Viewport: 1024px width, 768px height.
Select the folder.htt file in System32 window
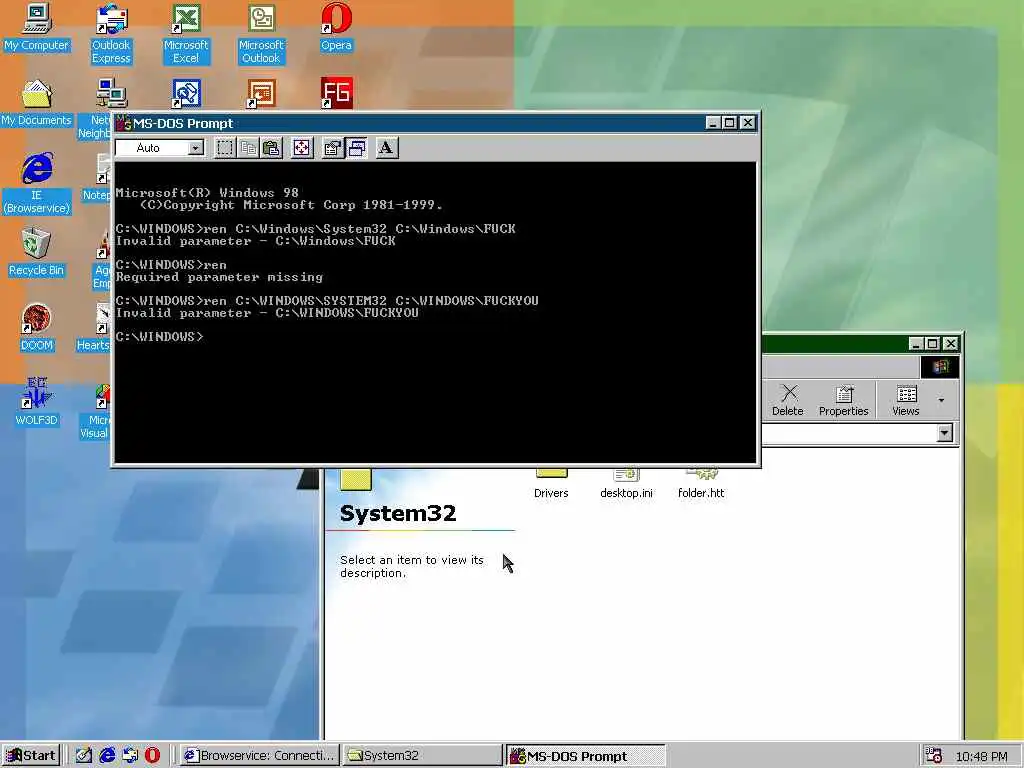pos(701,484)
